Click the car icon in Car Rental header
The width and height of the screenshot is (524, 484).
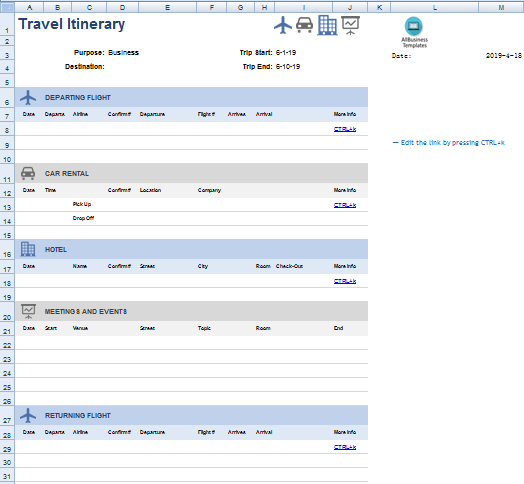tap(28, 173)
